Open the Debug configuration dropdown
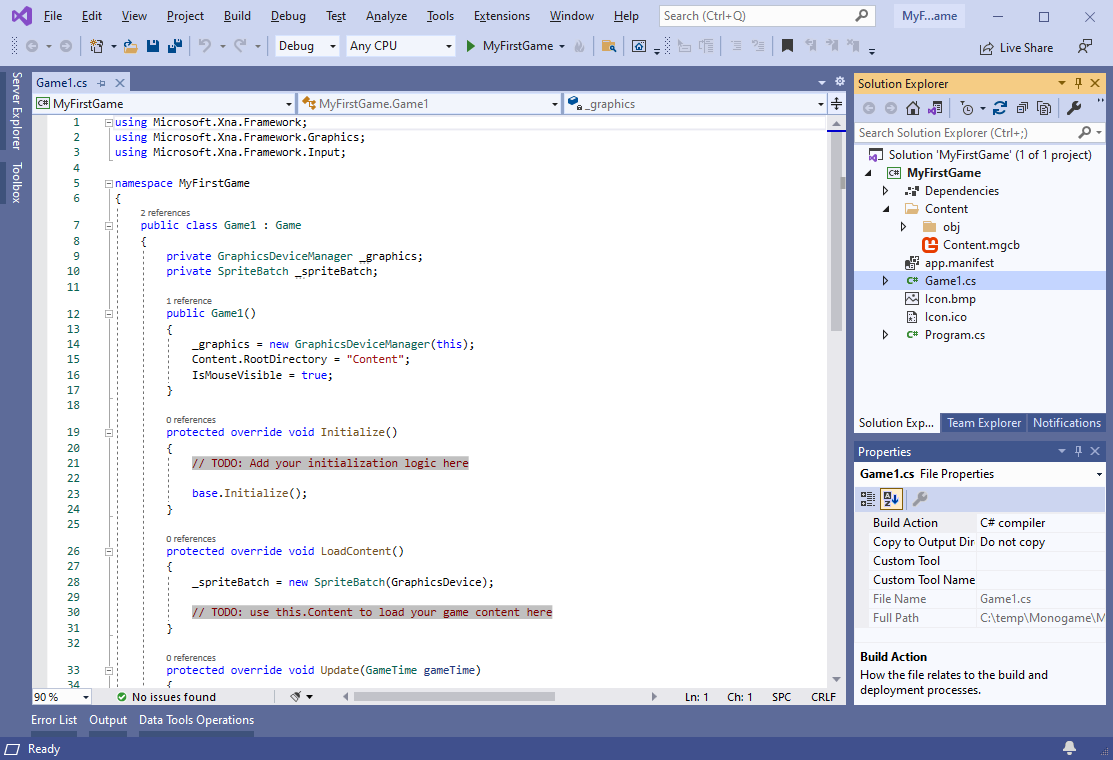This screenshot has width=1113, height=760. [x=307, y=46]
